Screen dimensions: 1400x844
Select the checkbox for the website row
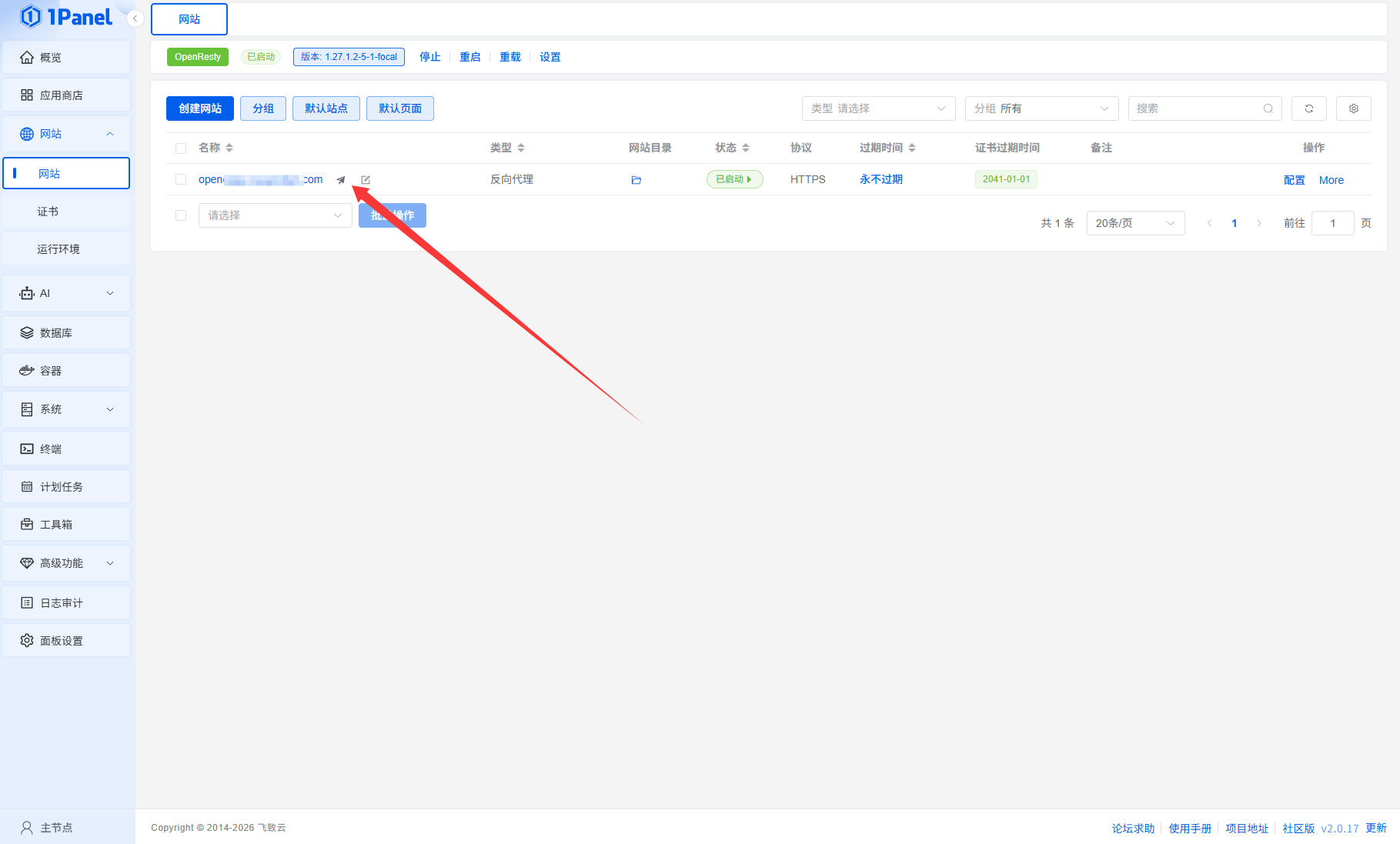coord(181,179)
